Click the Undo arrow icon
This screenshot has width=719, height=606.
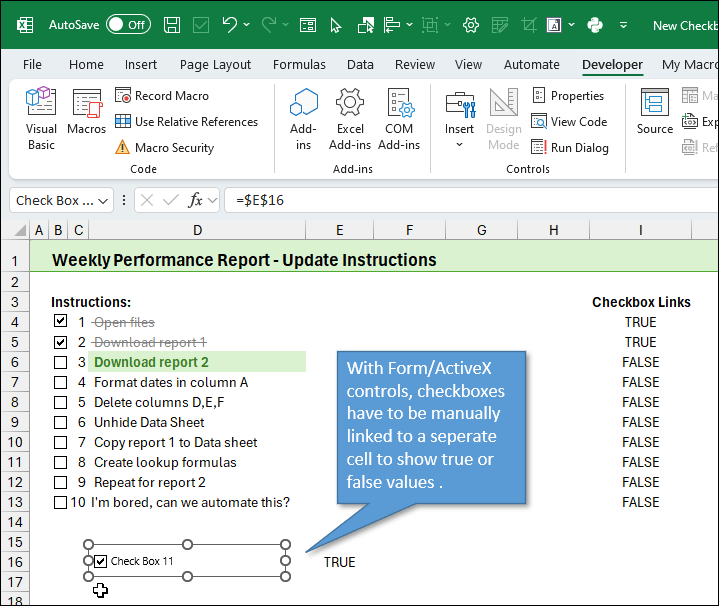[230, 25]
